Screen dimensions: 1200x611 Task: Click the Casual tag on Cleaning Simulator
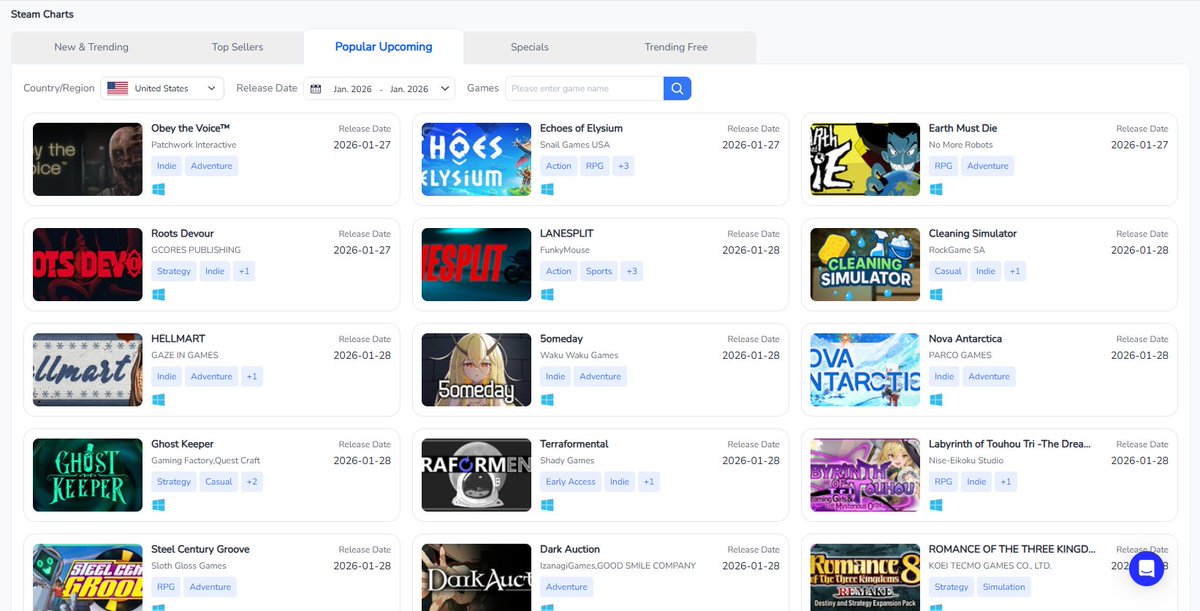coord(948,271)
